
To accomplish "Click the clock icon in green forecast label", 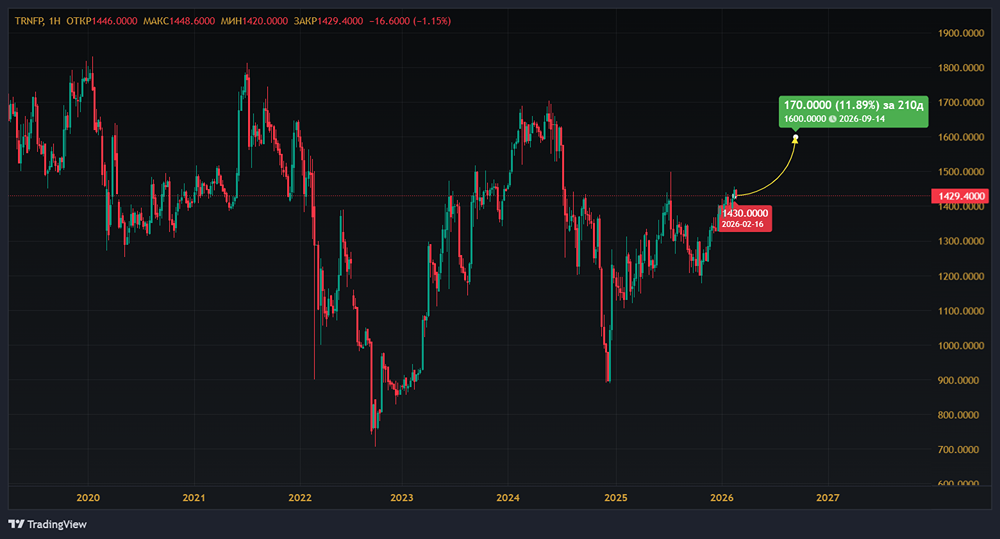I will coord(832,118).
